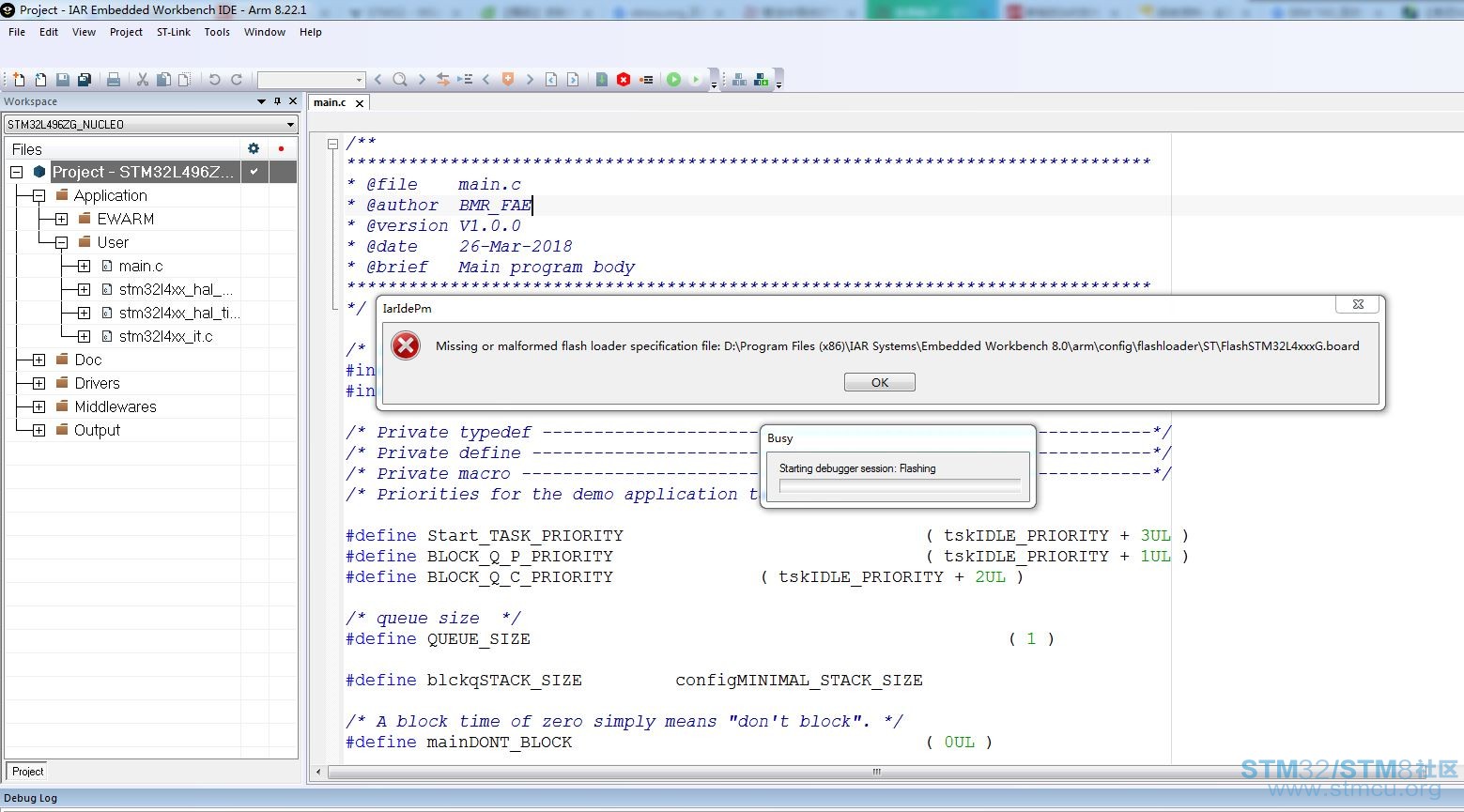Click the QUEUE_SIZE define line
Image resolution: width=1464 pixels, height=812 pixels.
pos(700,638)
